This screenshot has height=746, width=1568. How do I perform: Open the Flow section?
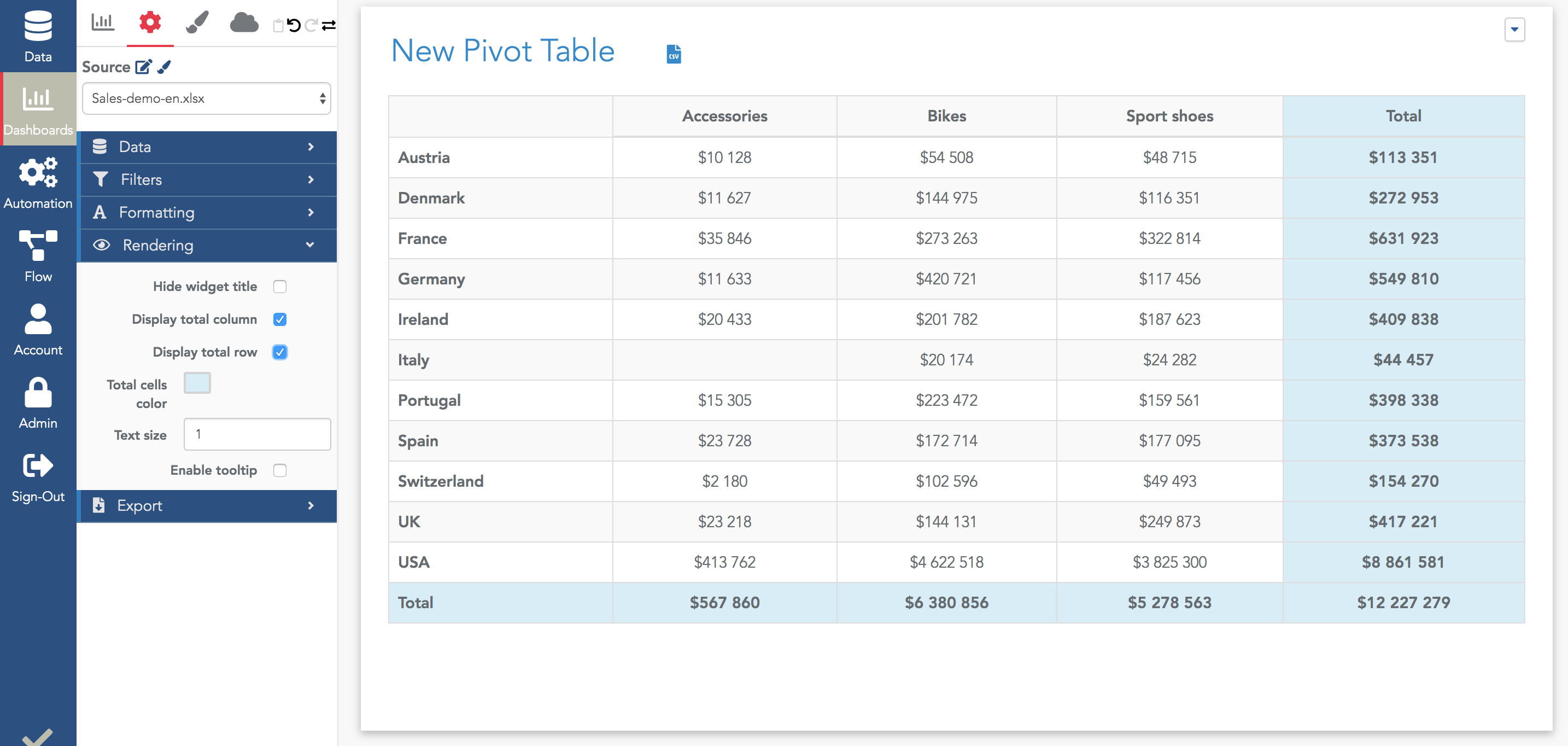tap(38, 256)
